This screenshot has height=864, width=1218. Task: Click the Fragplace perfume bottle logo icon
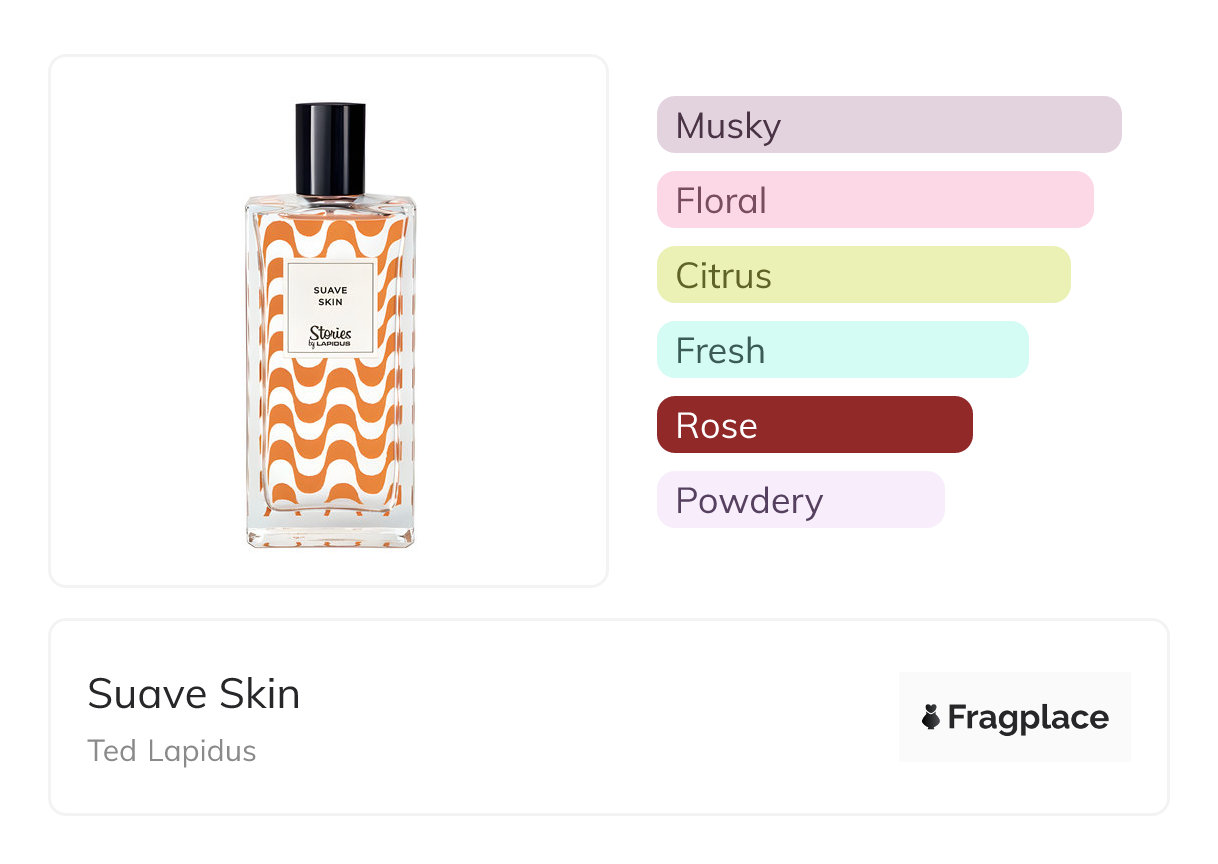(931, 717)
